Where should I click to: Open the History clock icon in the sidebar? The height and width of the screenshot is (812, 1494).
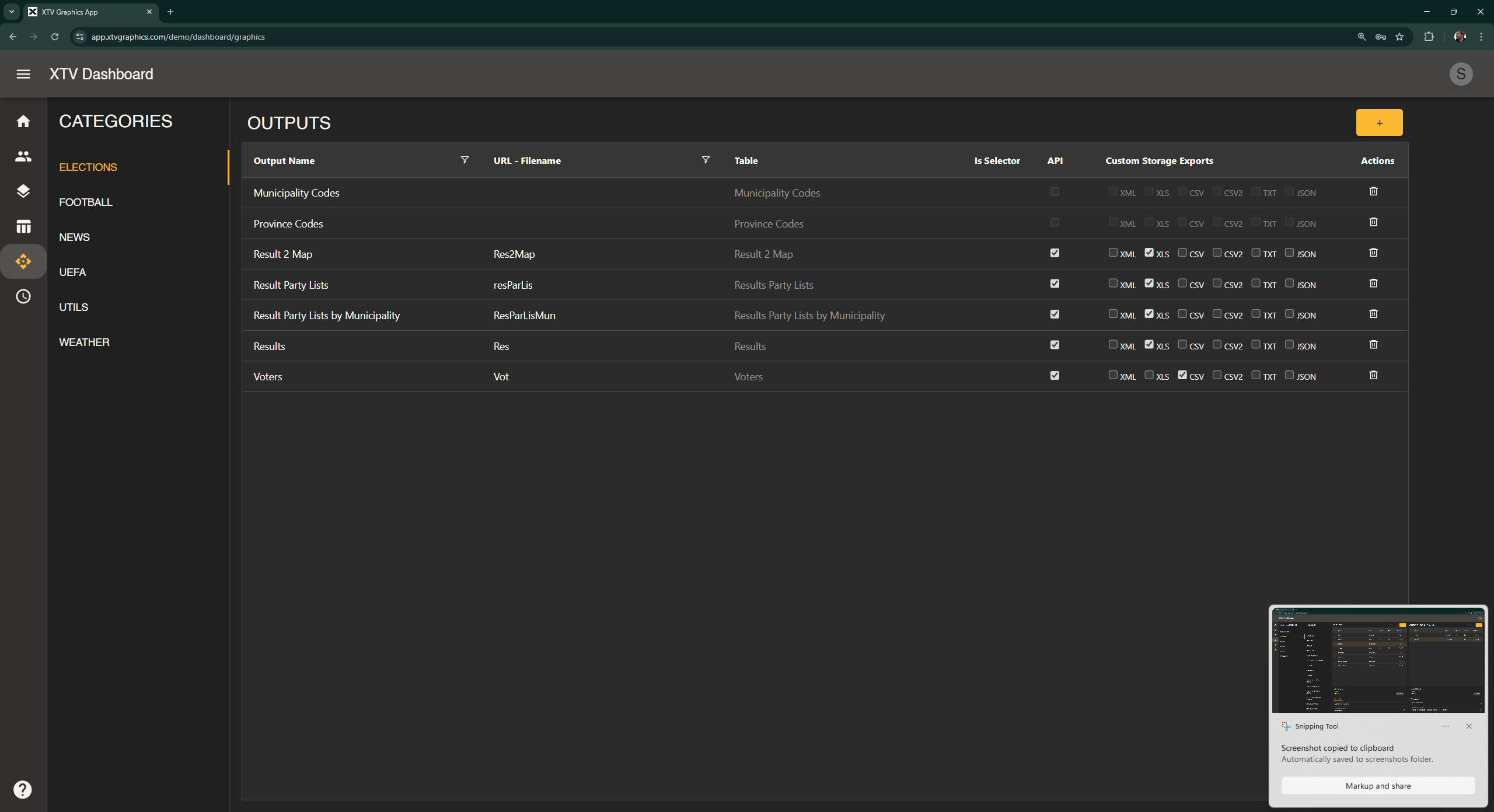[23, 296]
